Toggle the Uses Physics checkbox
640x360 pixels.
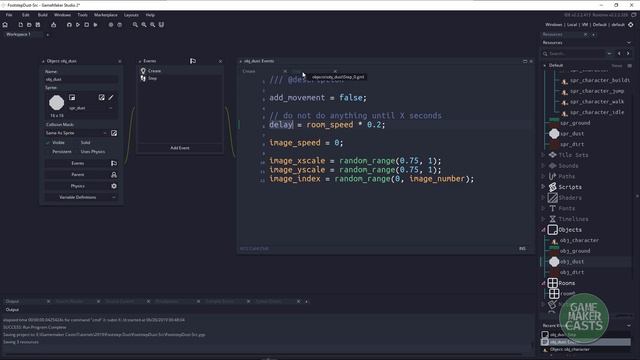(76, 151)
